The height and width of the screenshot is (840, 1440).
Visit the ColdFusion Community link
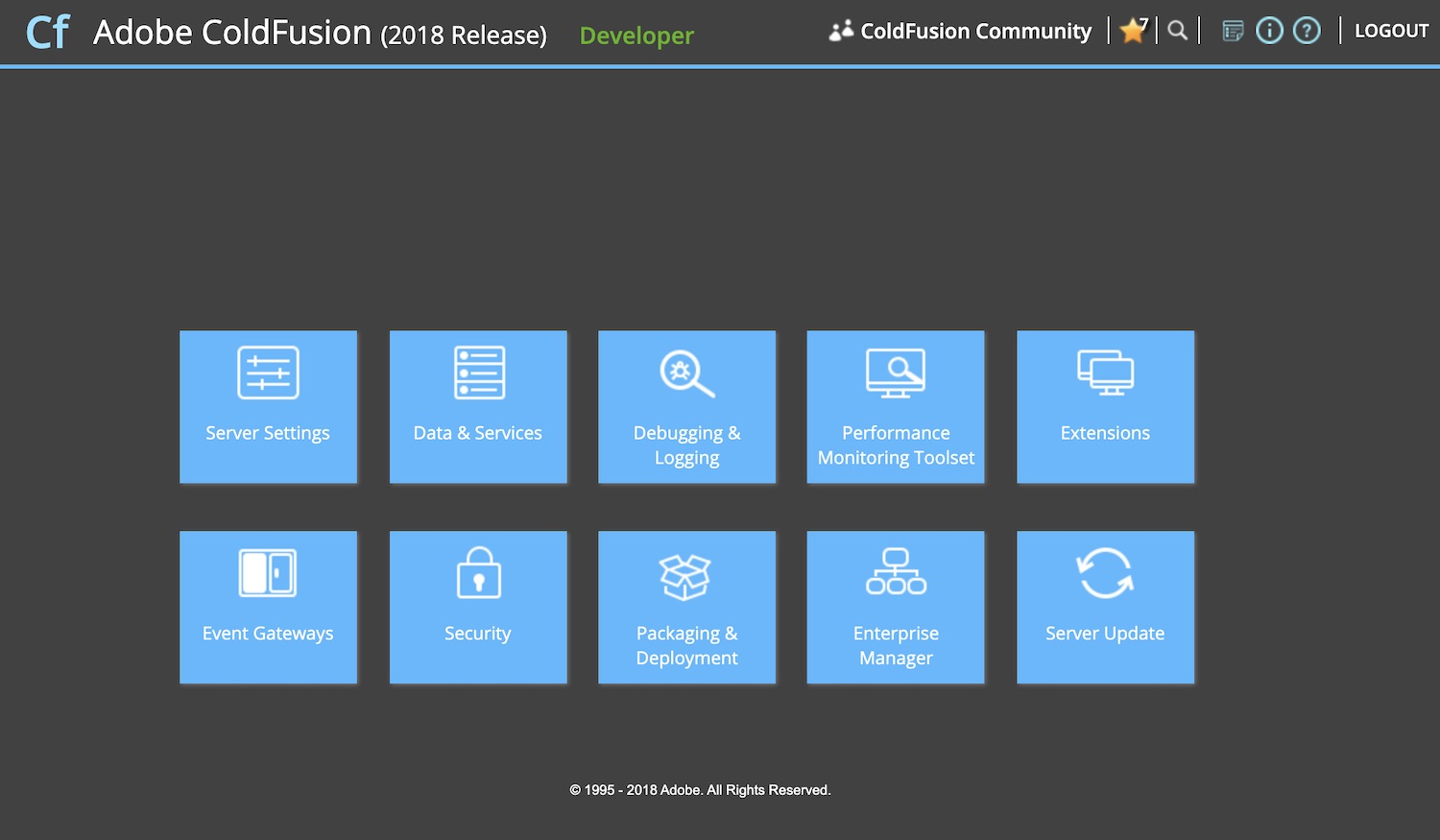pos(960,31)
